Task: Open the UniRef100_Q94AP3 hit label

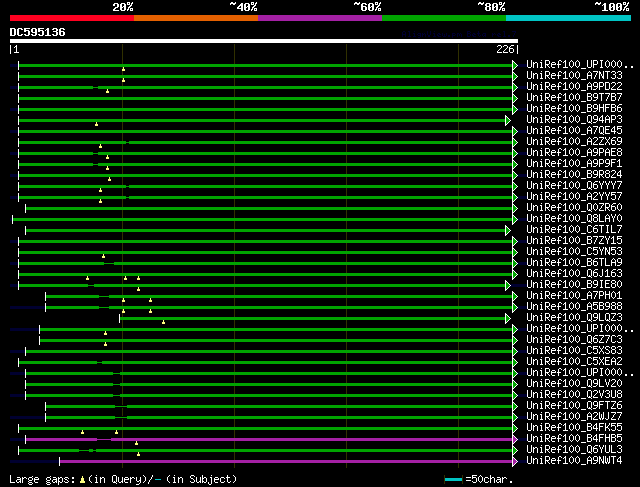Action: tap(574, 120)
